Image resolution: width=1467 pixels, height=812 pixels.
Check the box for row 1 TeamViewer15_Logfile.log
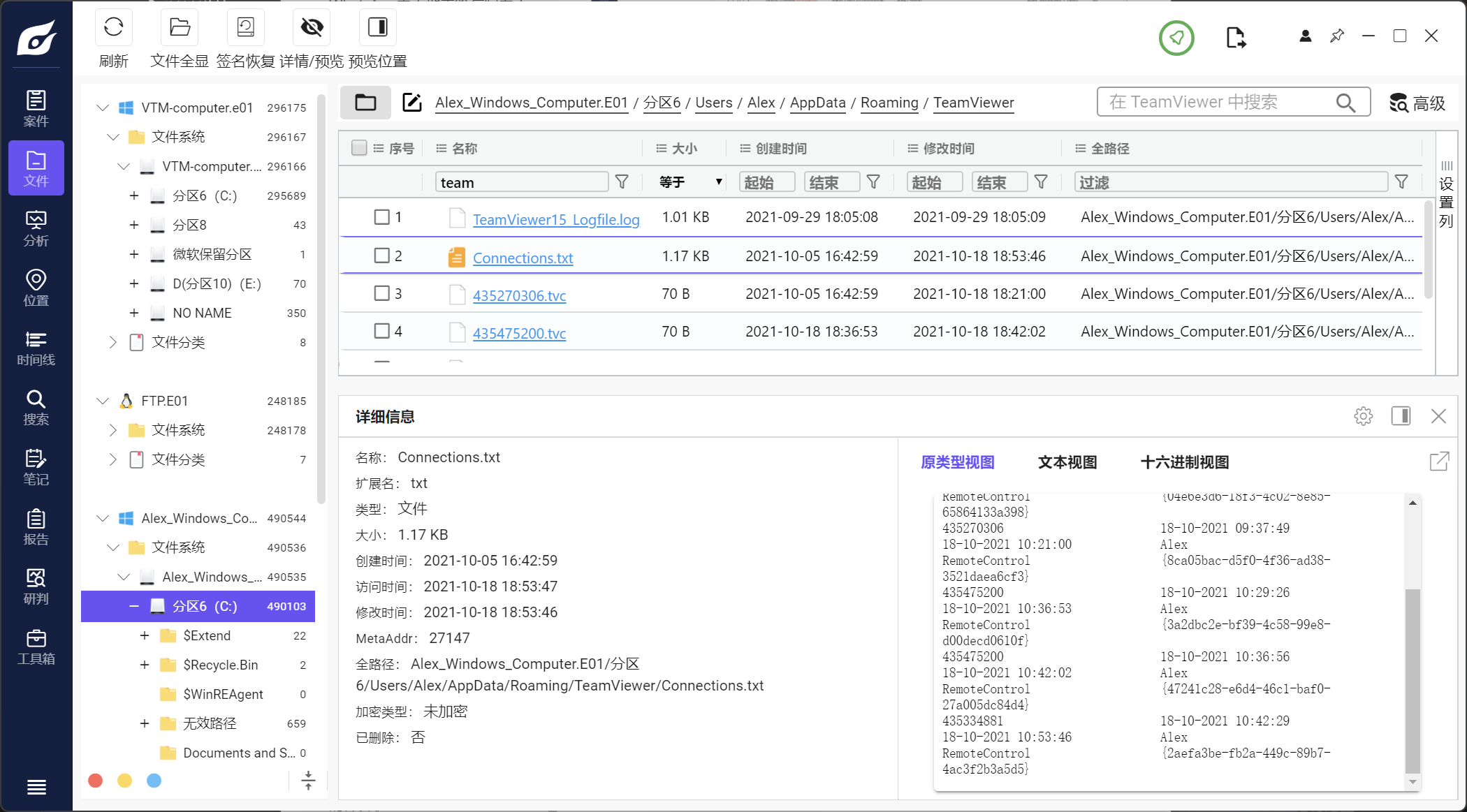[x=381, y=217]
